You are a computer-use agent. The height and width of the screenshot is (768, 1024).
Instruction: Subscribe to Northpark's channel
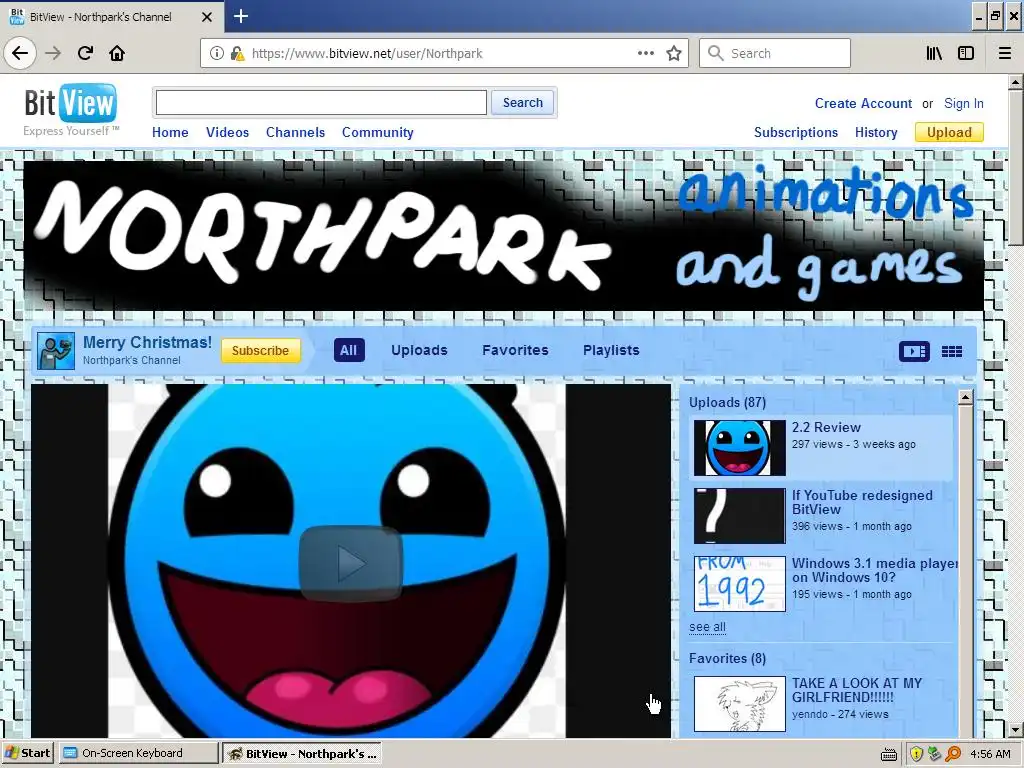[261, 351]
